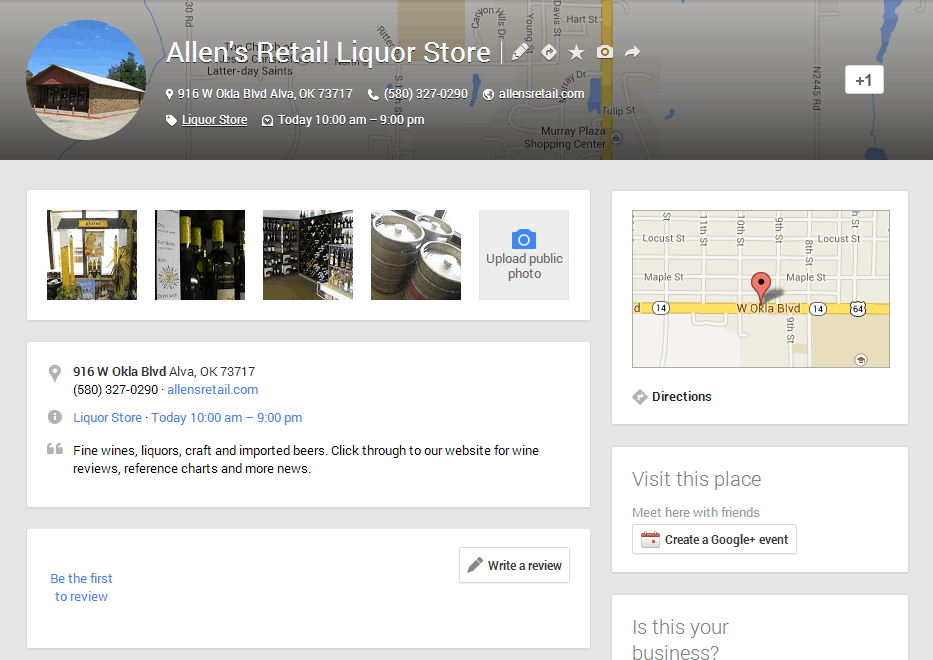Open allensretail.com website link

(212, 389)
